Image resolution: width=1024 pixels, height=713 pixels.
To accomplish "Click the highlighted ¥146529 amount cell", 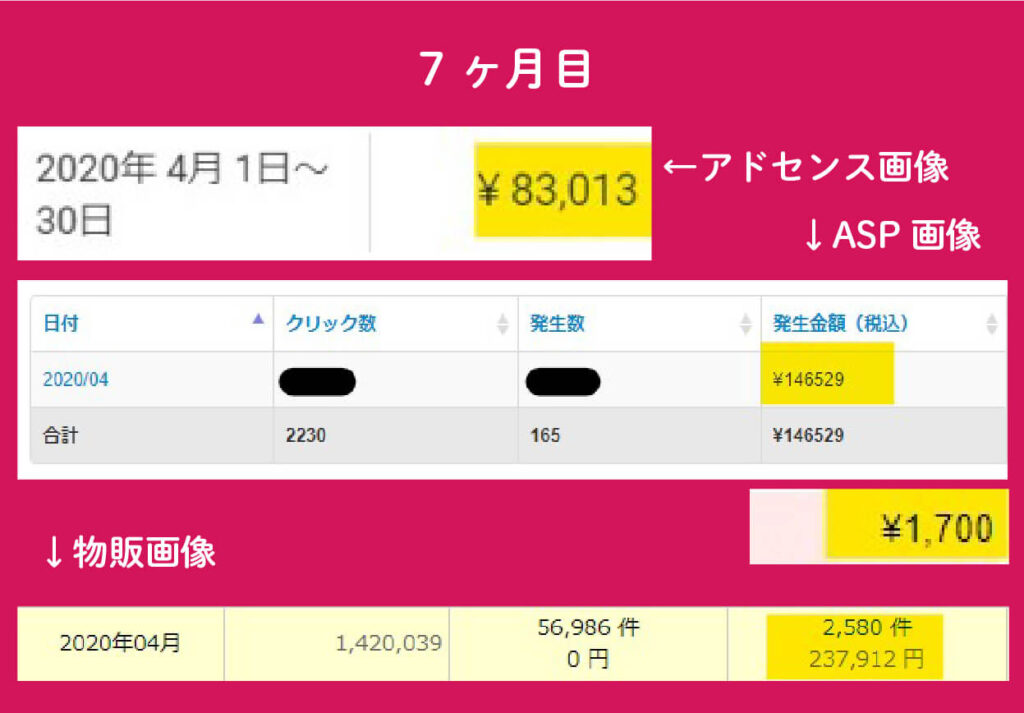I will pyautogui.click(x=808, y=379).
